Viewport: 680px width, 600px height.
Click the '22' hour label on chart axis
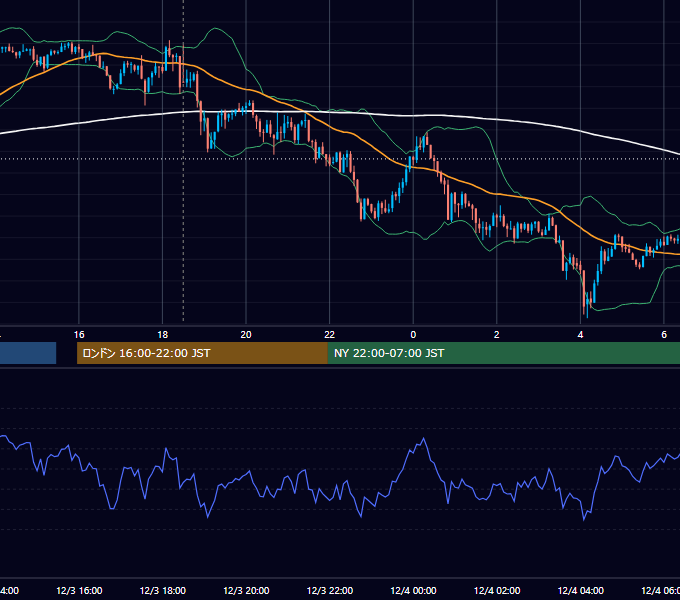330,335
